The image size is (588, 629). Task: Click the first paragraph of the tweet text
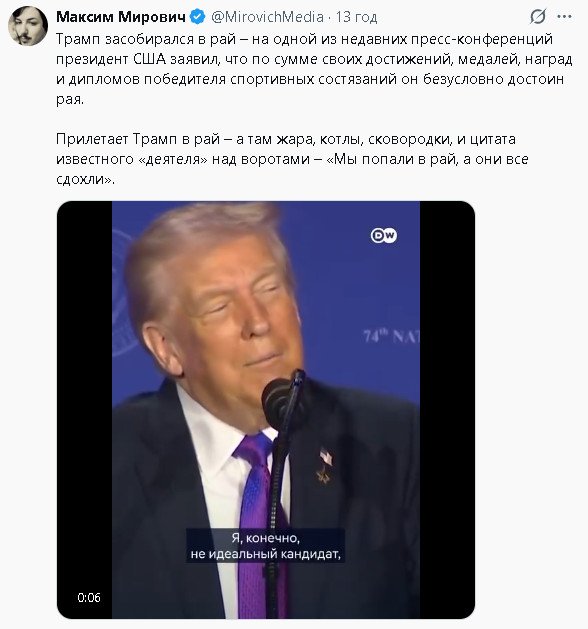pyautogui.click(x=314, y=69)
